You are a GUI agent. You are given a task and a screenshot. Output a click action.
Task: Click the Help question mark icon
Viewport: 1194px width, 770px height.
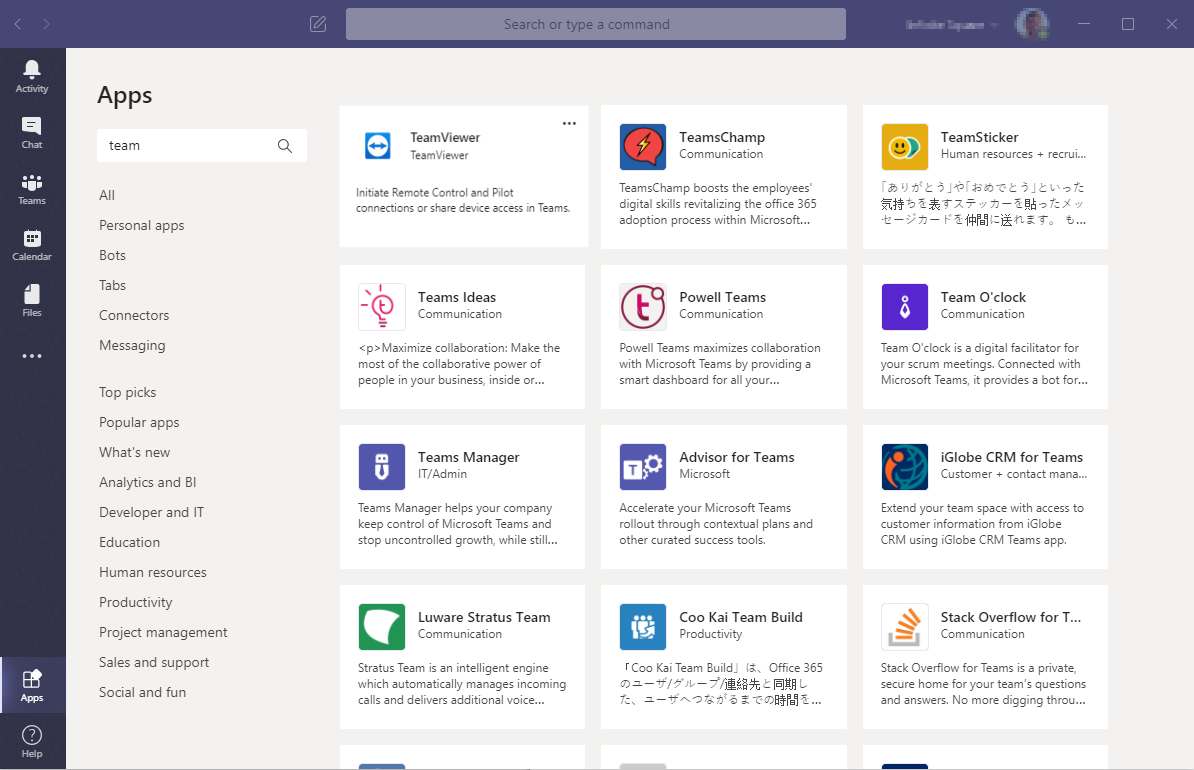[32, 741]
